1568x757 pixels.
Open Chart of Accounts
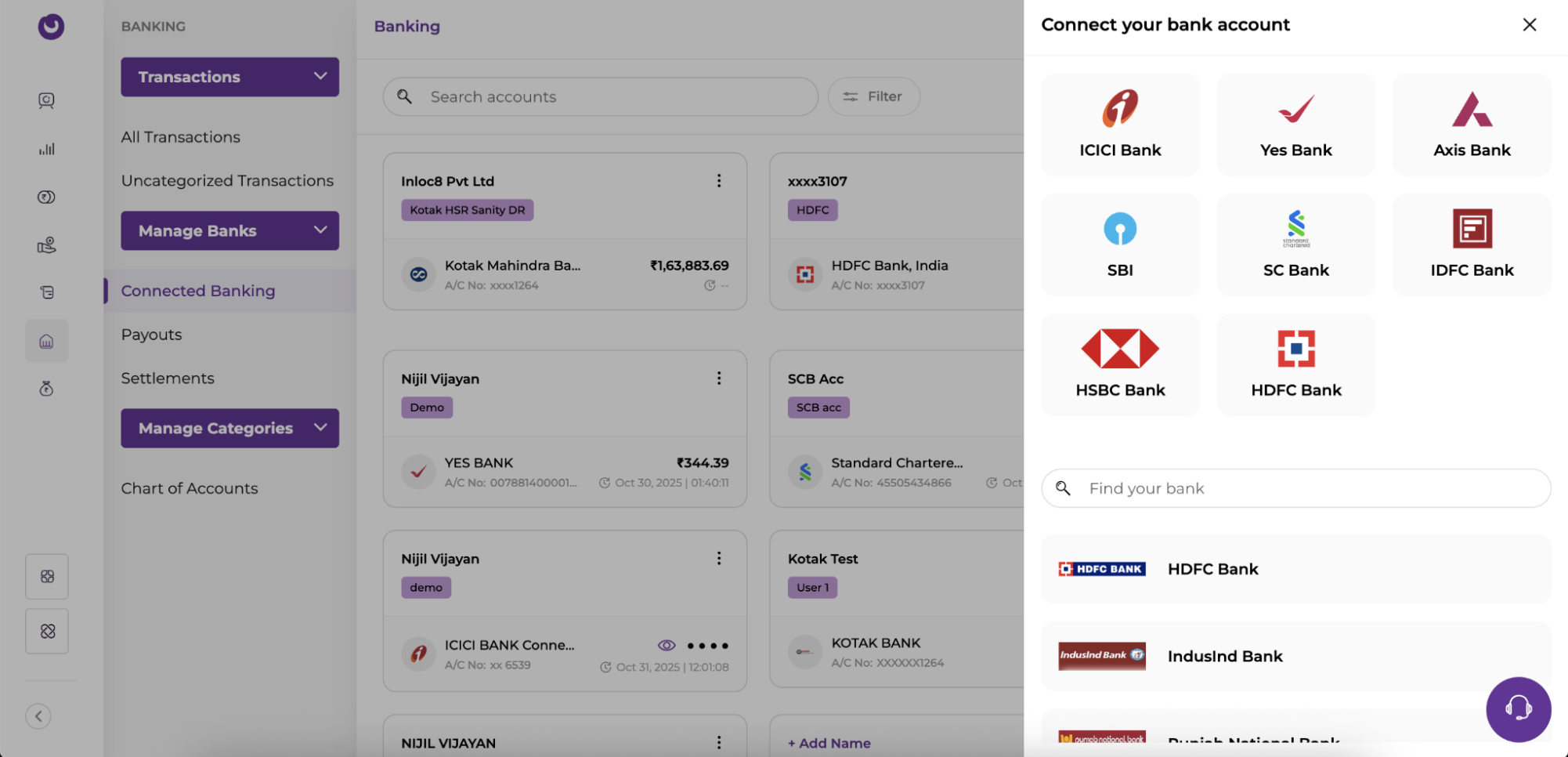click(x=190, y=488)
